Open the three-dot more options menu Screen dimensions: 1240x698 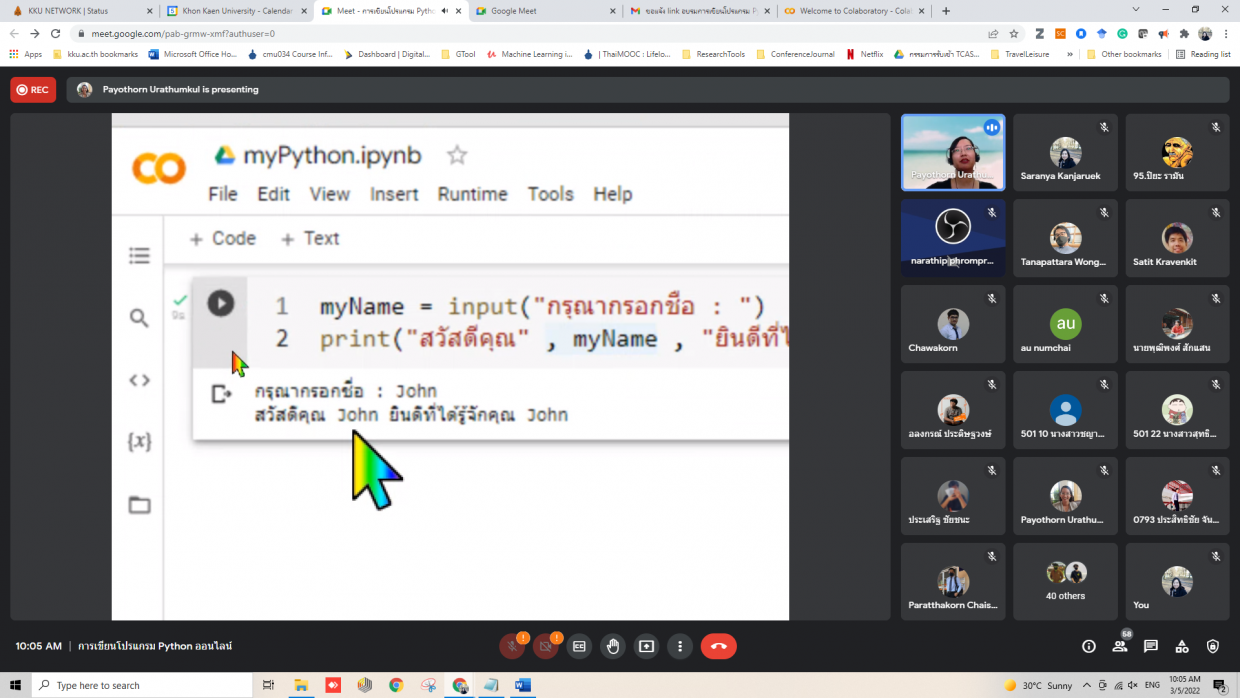coord(680,646)
